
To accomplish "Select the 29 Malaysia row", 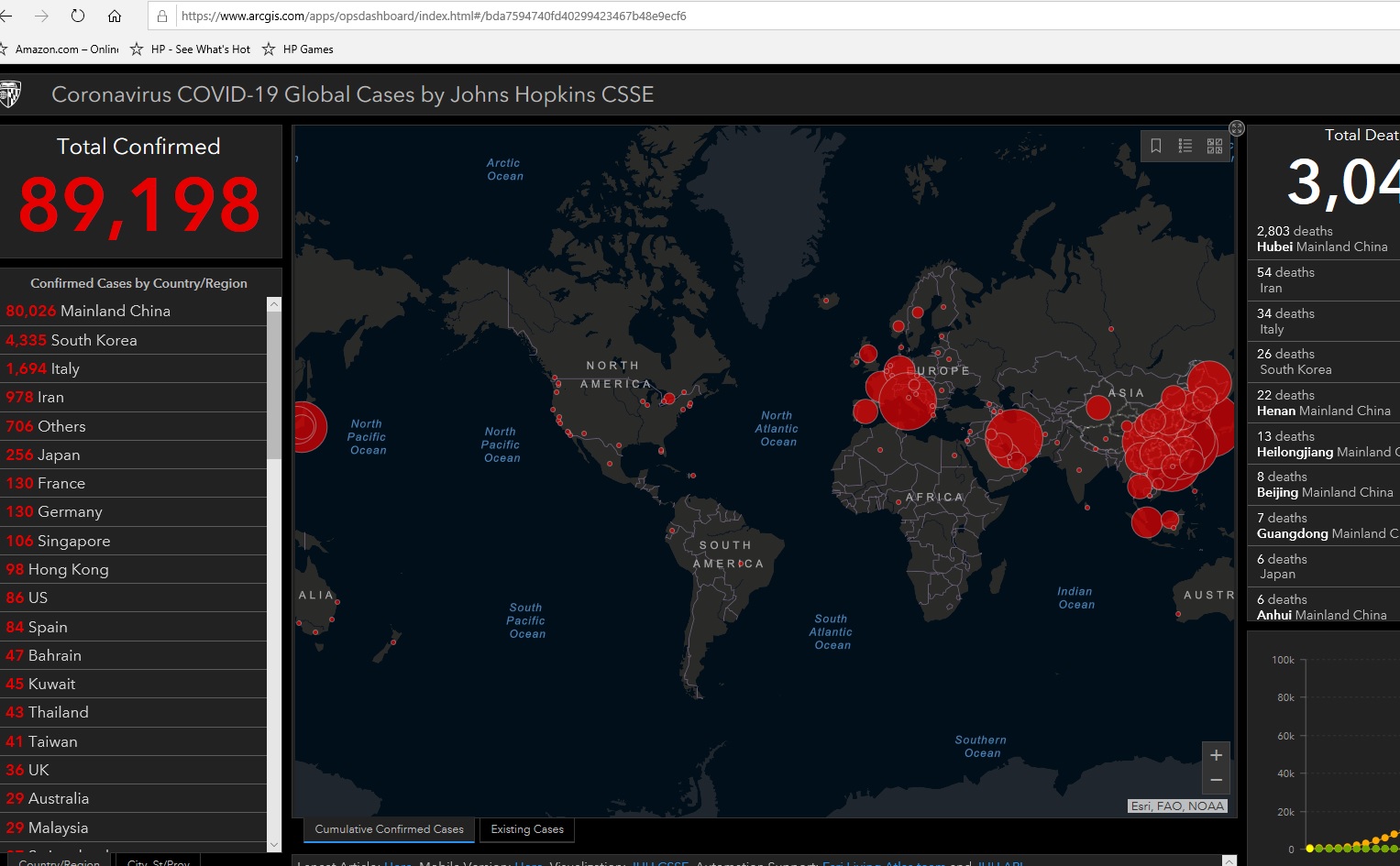I will 134,828.
